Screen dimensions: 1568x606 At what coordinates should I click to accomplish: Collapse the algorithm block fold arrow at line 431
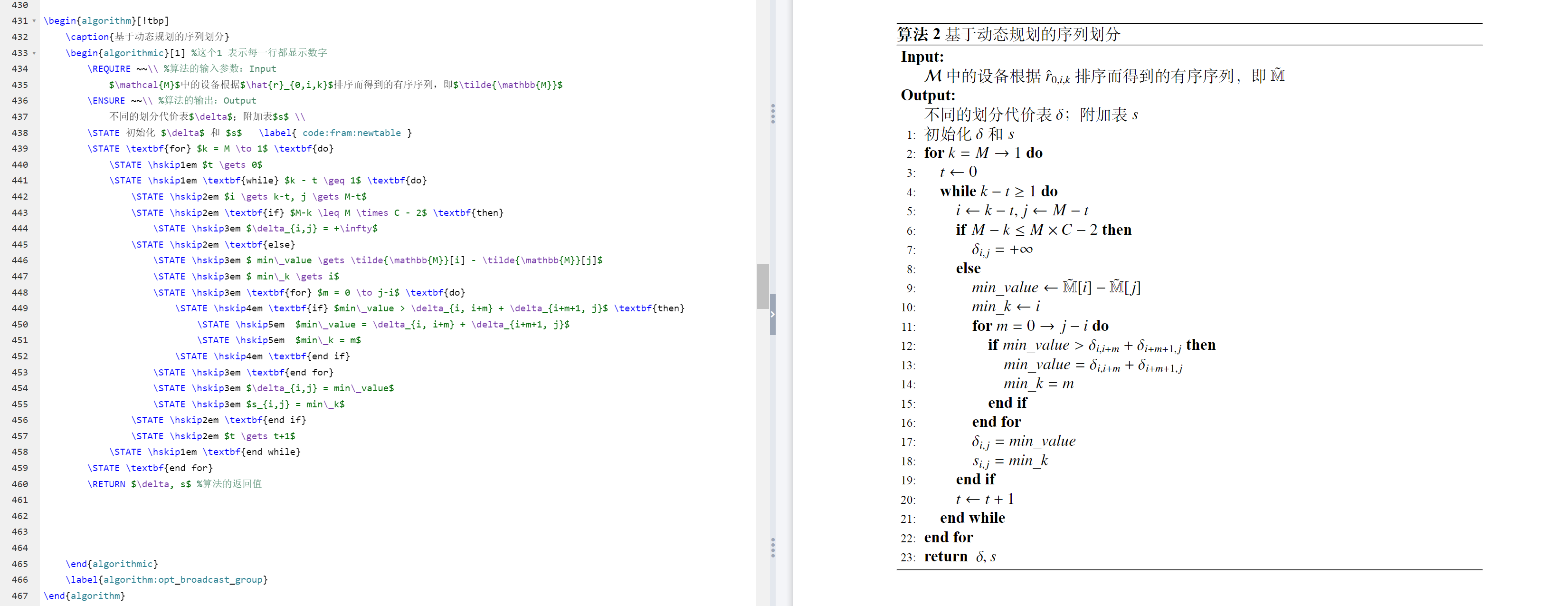pyautogui.click(x=34, y=21)
